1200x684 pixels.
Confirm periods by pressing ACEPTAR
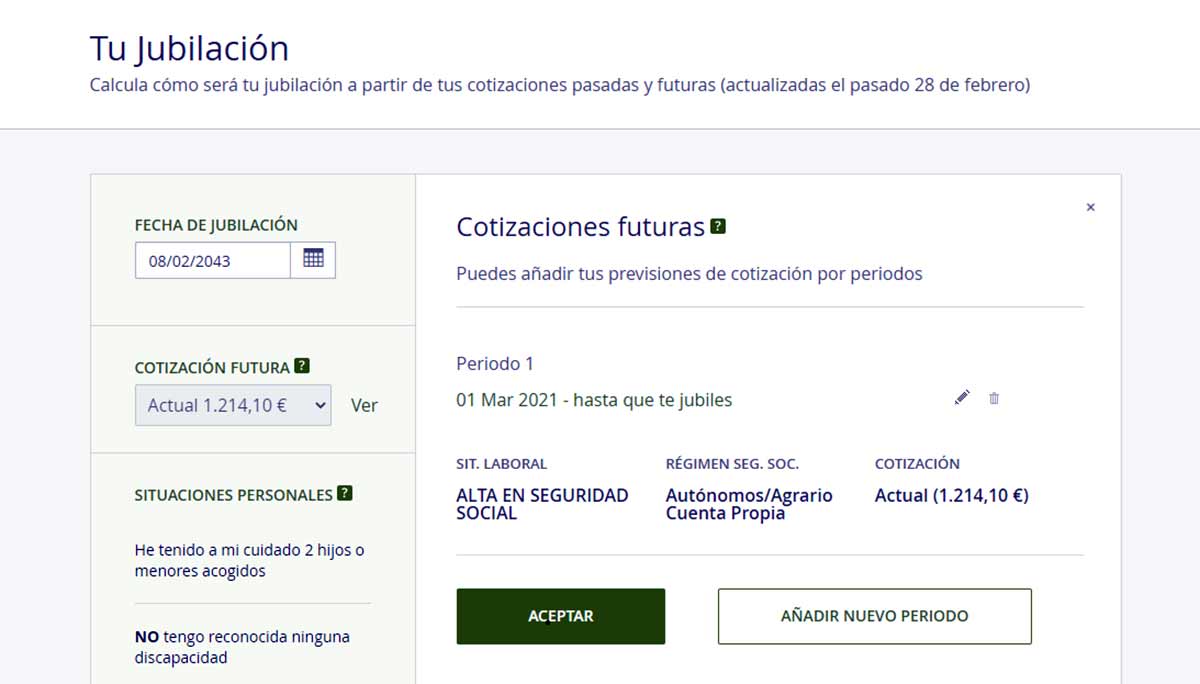[560, 616]
